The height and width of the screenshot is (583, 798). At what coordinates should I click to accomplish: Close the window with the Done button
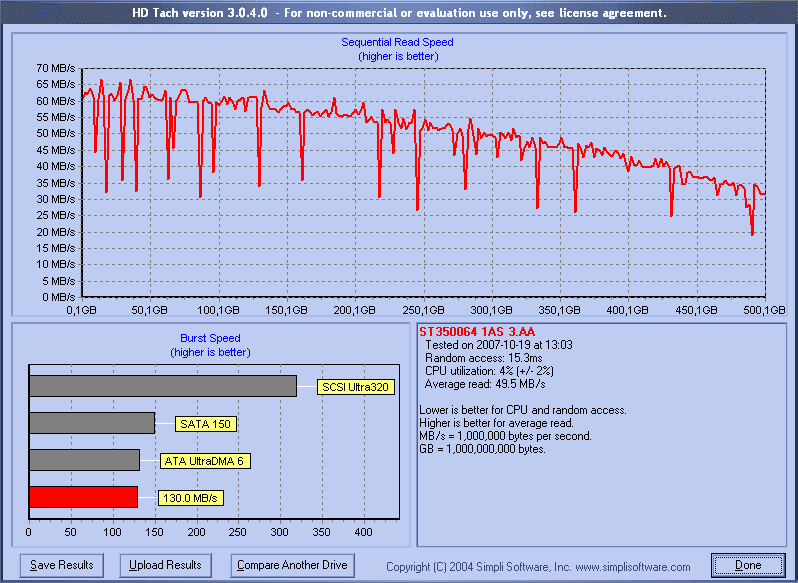pos(748,565)
